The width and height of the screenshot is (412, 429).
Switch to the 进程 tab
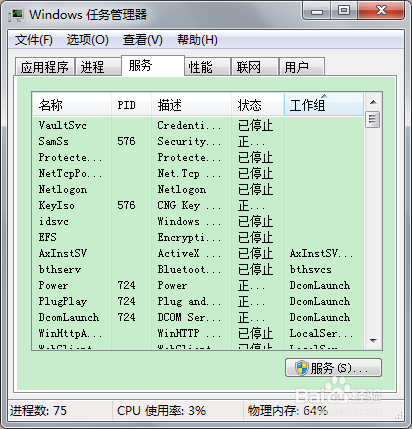click(x=98, y=67)
